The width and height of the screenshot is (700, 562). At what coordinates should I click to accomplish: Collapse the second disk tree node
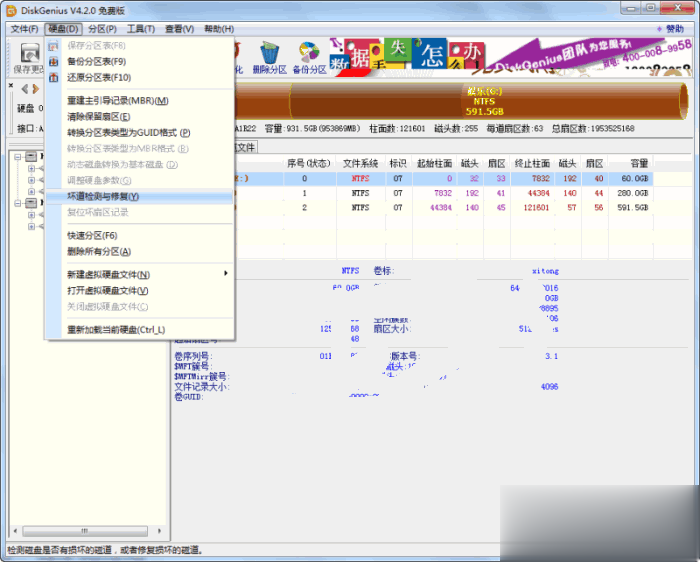coord(19,202)
